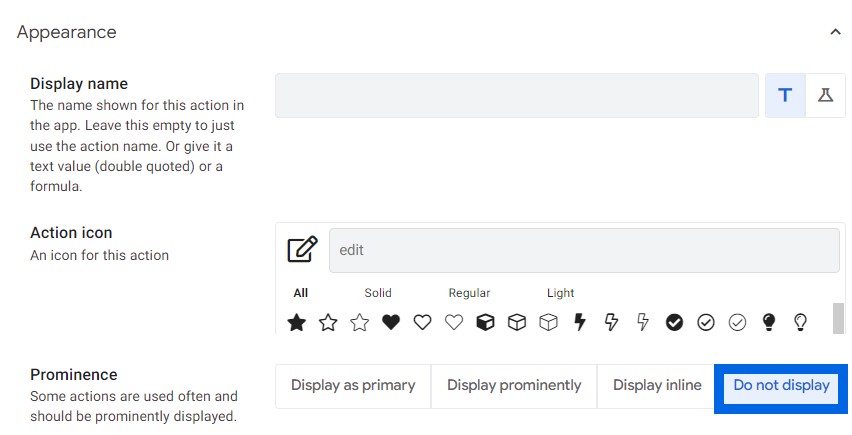Viewport: 852px width, 435px height.
Task: Switch Display name to text mode (T)
Action: click(x=785, y=96)
